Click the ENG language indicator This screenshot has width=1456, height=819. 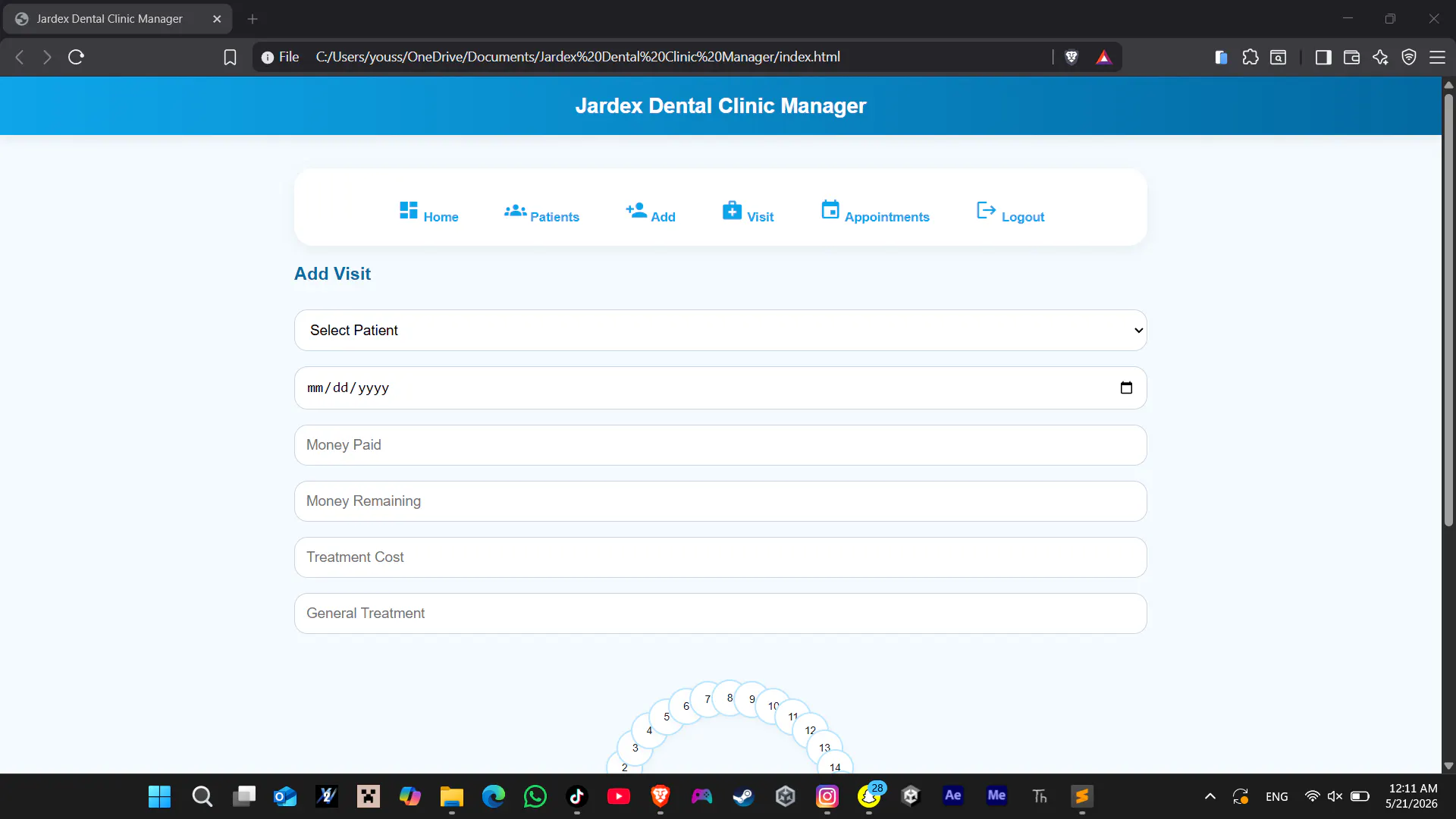point(1276,796)
